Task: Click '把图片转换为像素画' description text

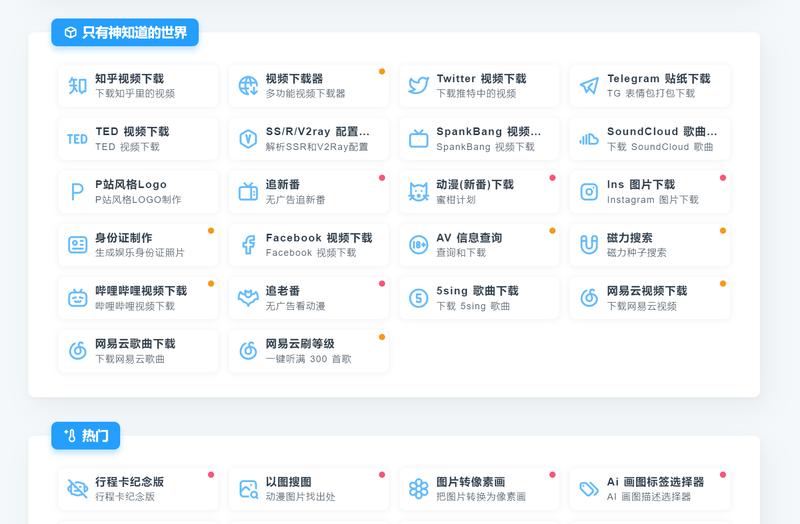Action: pyautogui.click(x=481, y=496)
